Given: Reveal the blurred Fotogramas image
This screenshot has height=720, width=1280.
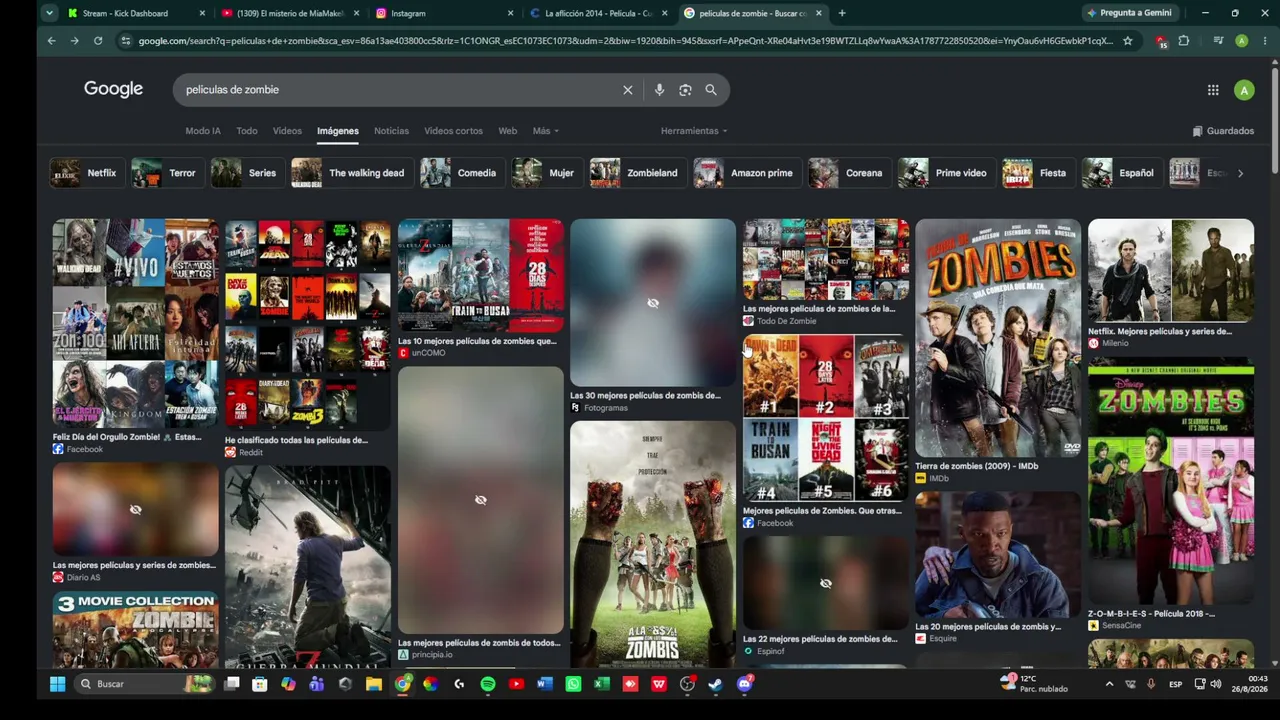Looking at the screenshot, I should (x=653, y=303).
